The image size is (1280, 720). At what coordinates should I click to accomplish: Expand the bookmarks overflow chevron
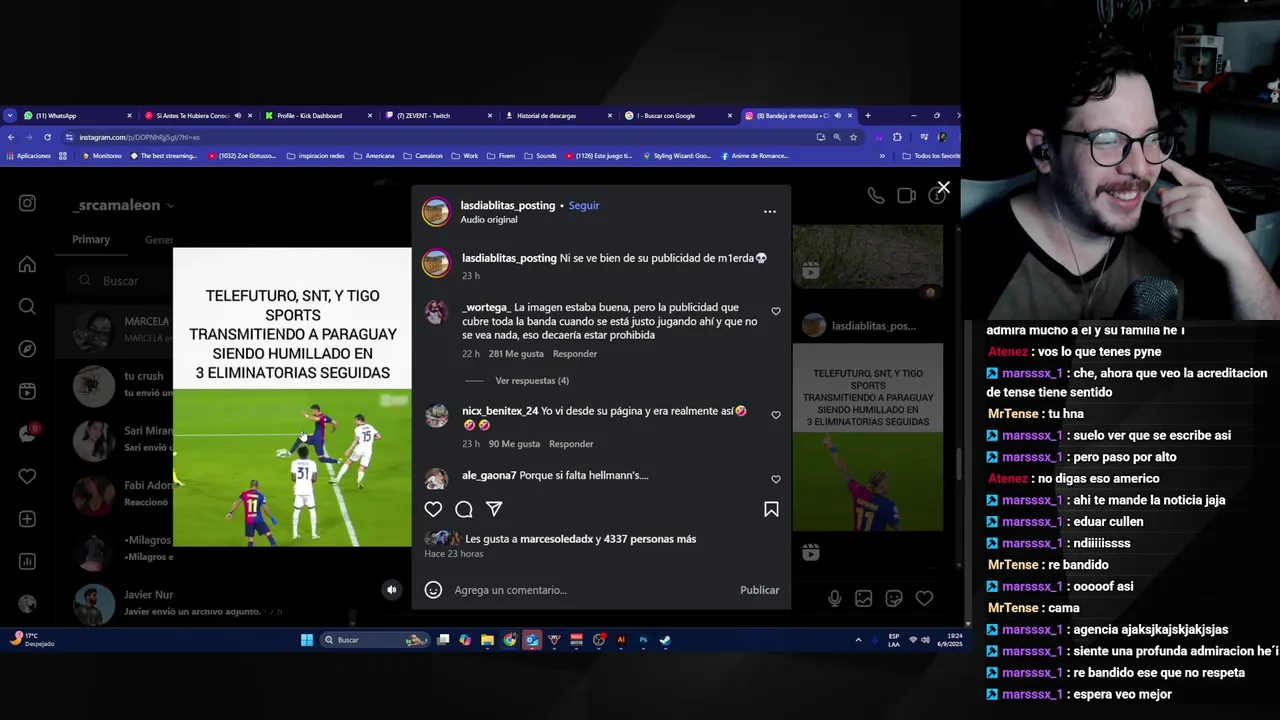882,156
